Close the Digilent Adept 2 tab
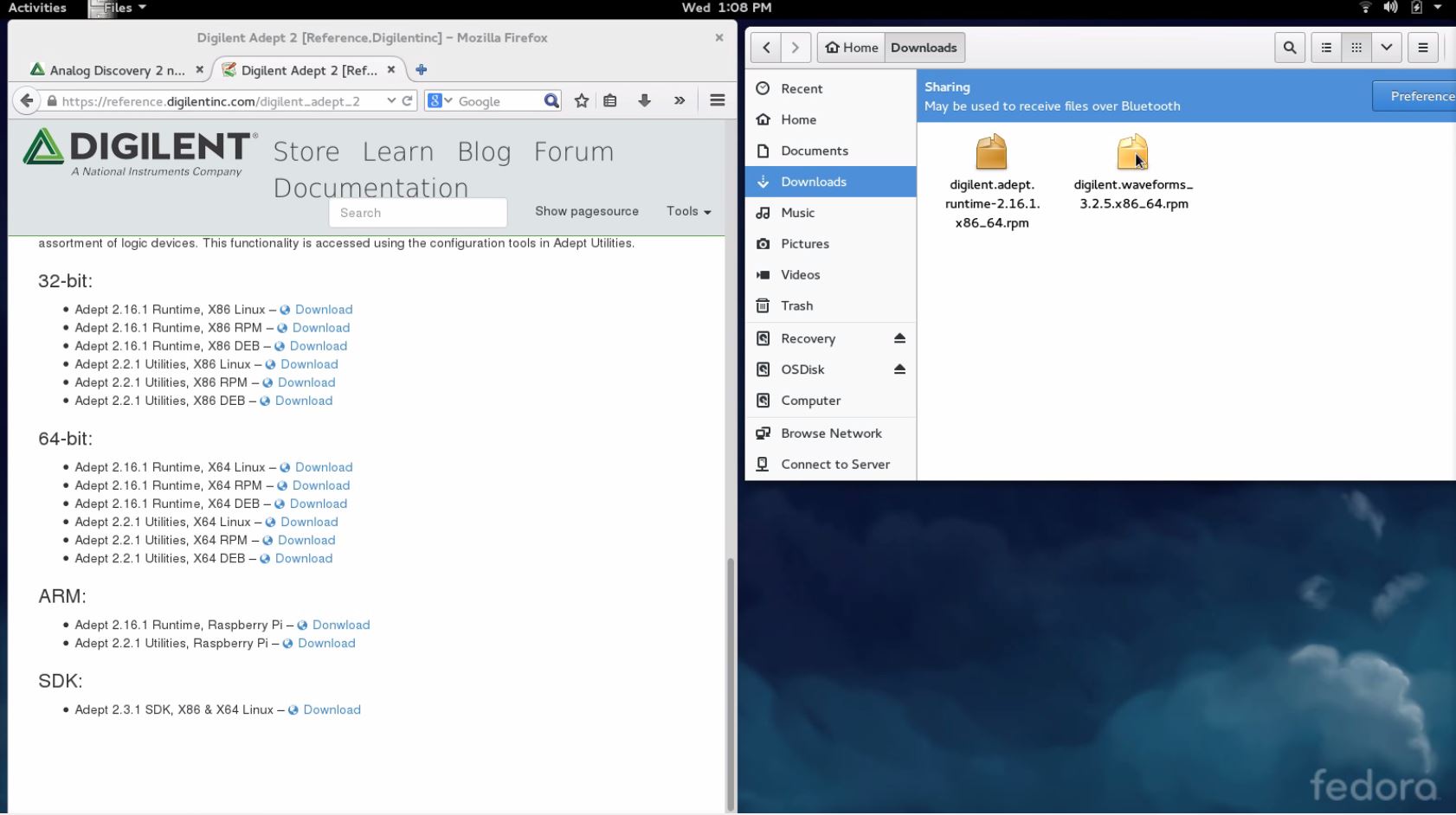 coord(391,70)
